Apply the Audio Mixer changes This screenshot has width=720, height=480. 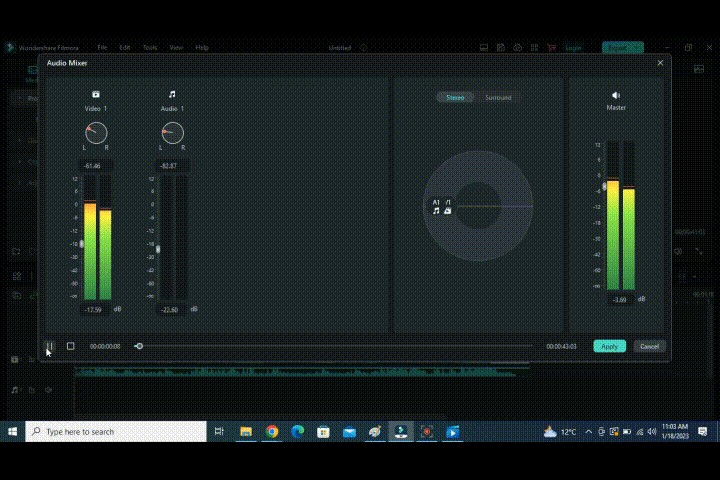click(609, 346)
